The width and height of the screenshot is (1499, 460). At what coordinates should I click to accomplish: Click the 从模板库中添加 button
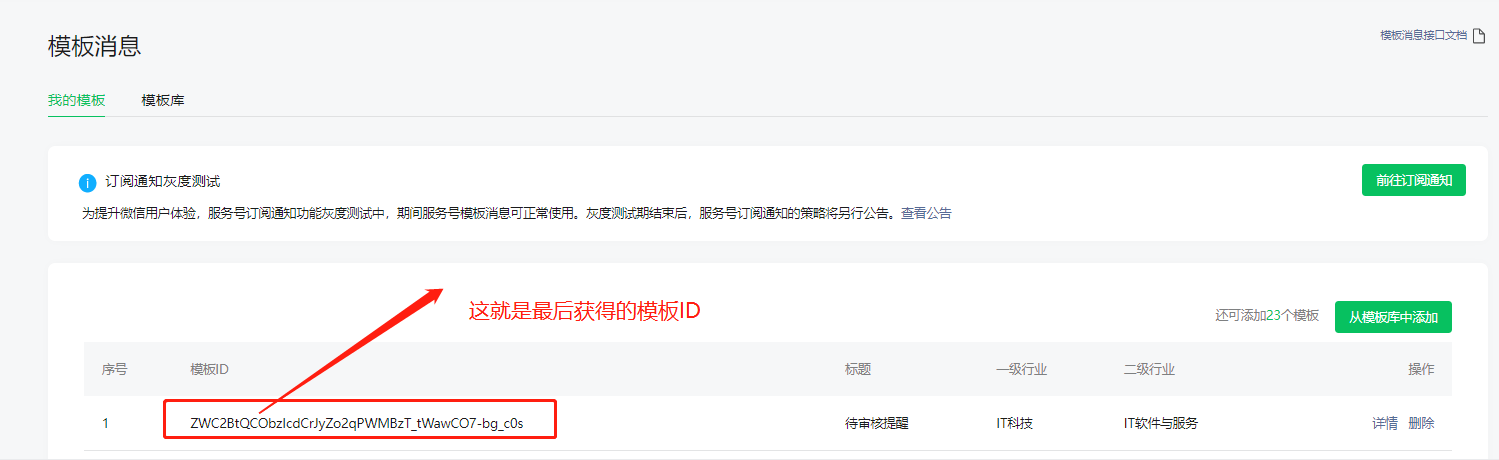point(1393,317)
